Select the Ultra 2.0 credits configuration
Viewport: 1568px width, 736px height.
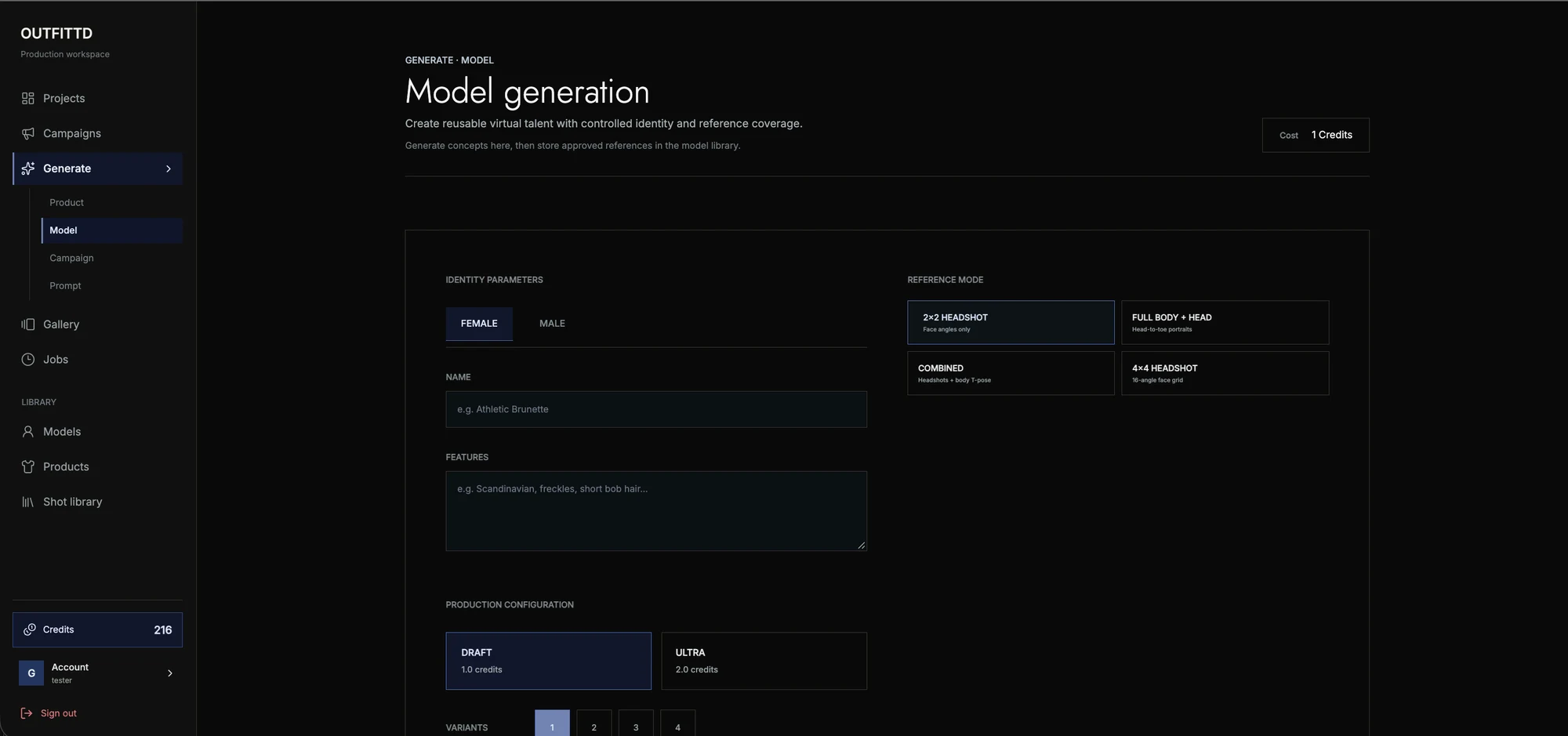[764, 661]
